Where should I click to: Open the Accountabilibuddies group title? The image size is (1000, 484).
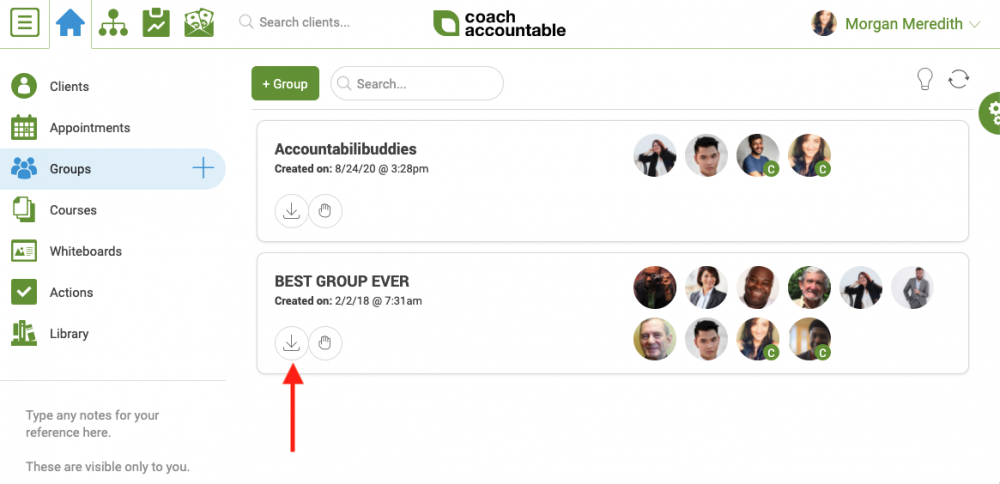pos(345,149)
